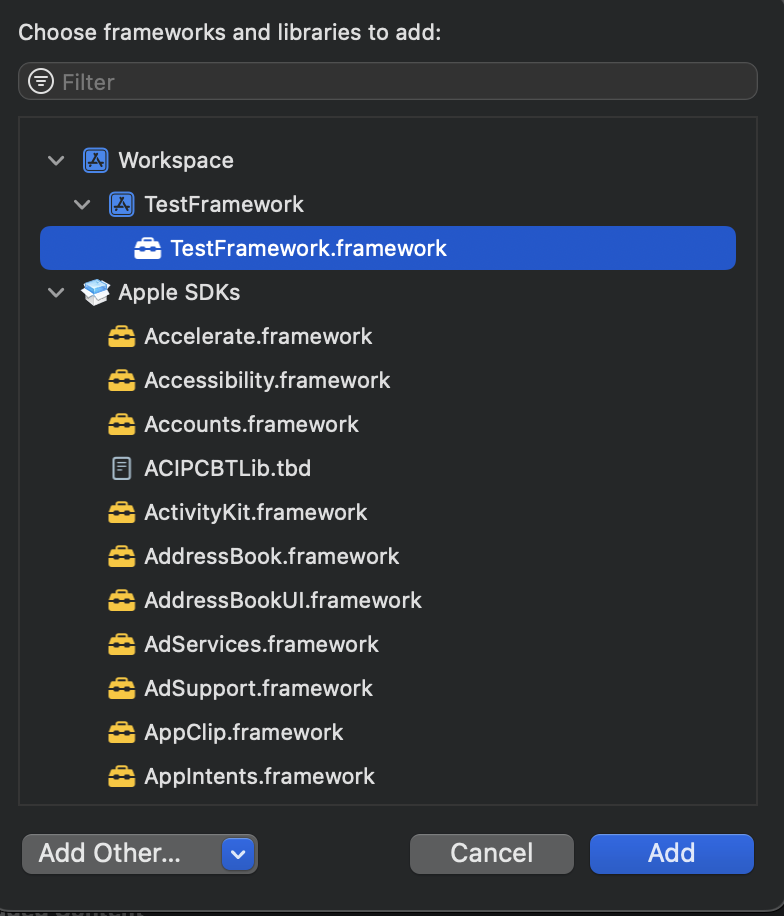Screen dimensions: 784x916
Task: Click the Accessibility.framework toolbox icon
Action: coord(122,380)
